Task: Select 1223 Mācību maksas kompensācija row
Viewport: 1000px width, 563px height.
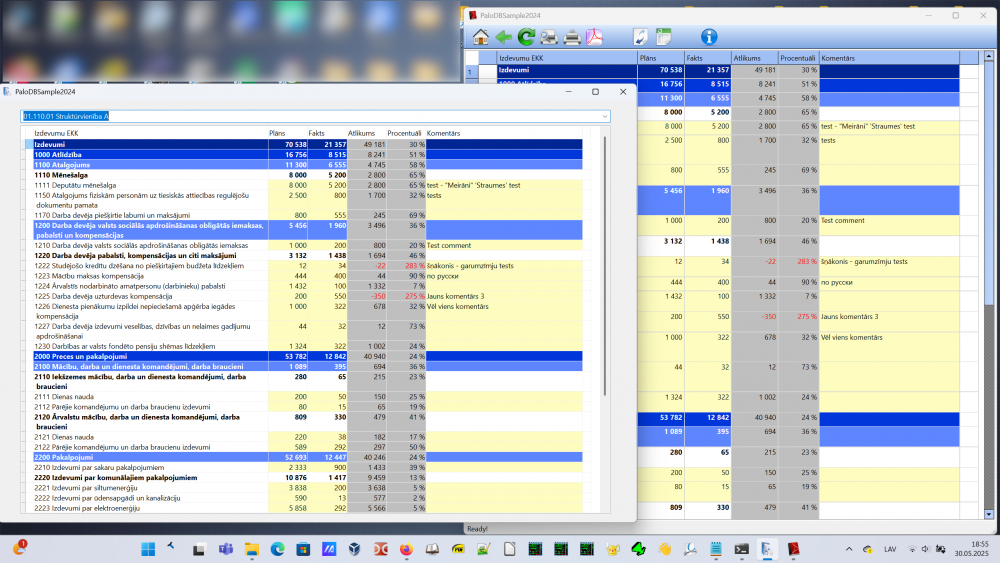Action: pyautogui.click(x=307, y=276)
